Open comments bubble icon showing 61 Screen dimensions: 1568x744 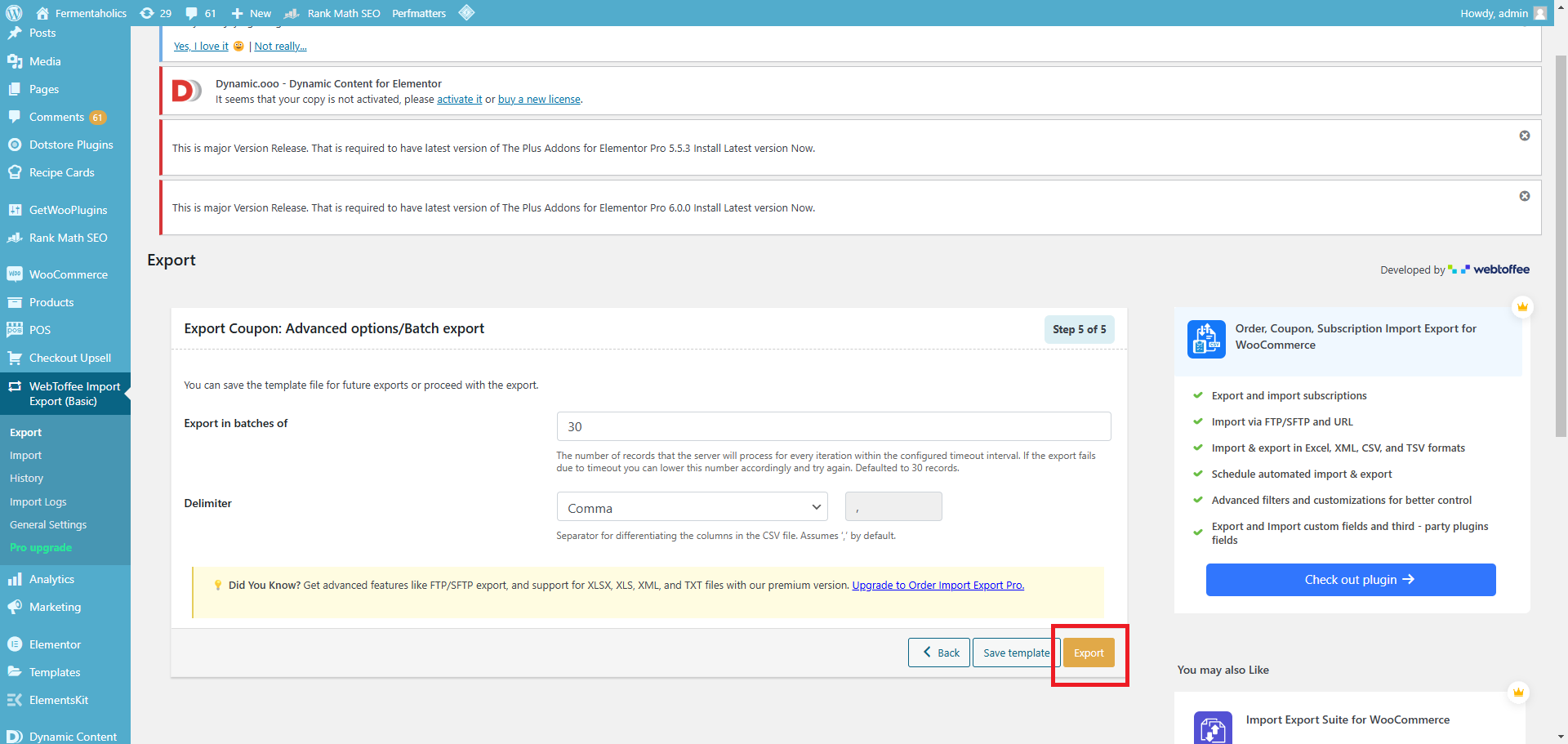(x=201, y=13)
